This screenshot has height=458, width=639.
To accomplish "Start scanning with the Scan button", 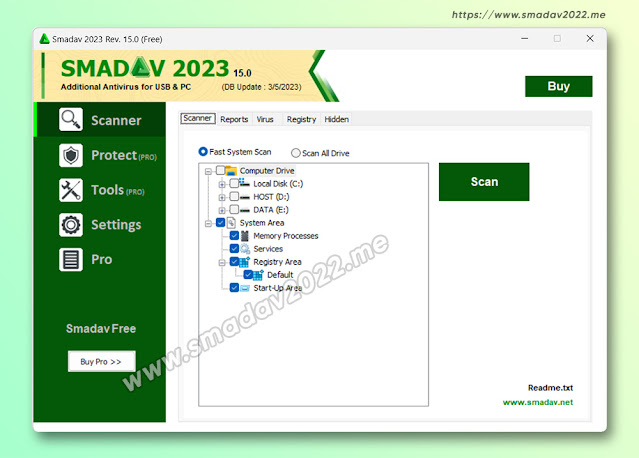I will tap(484, 182).
